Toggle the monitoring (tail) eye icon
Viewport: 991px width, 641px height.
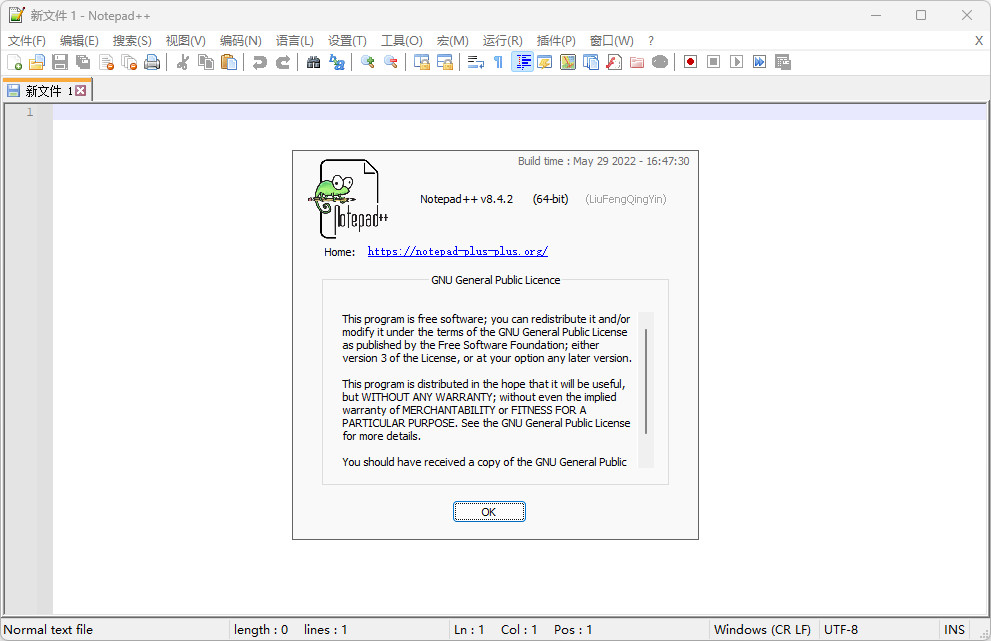point(659,61)
